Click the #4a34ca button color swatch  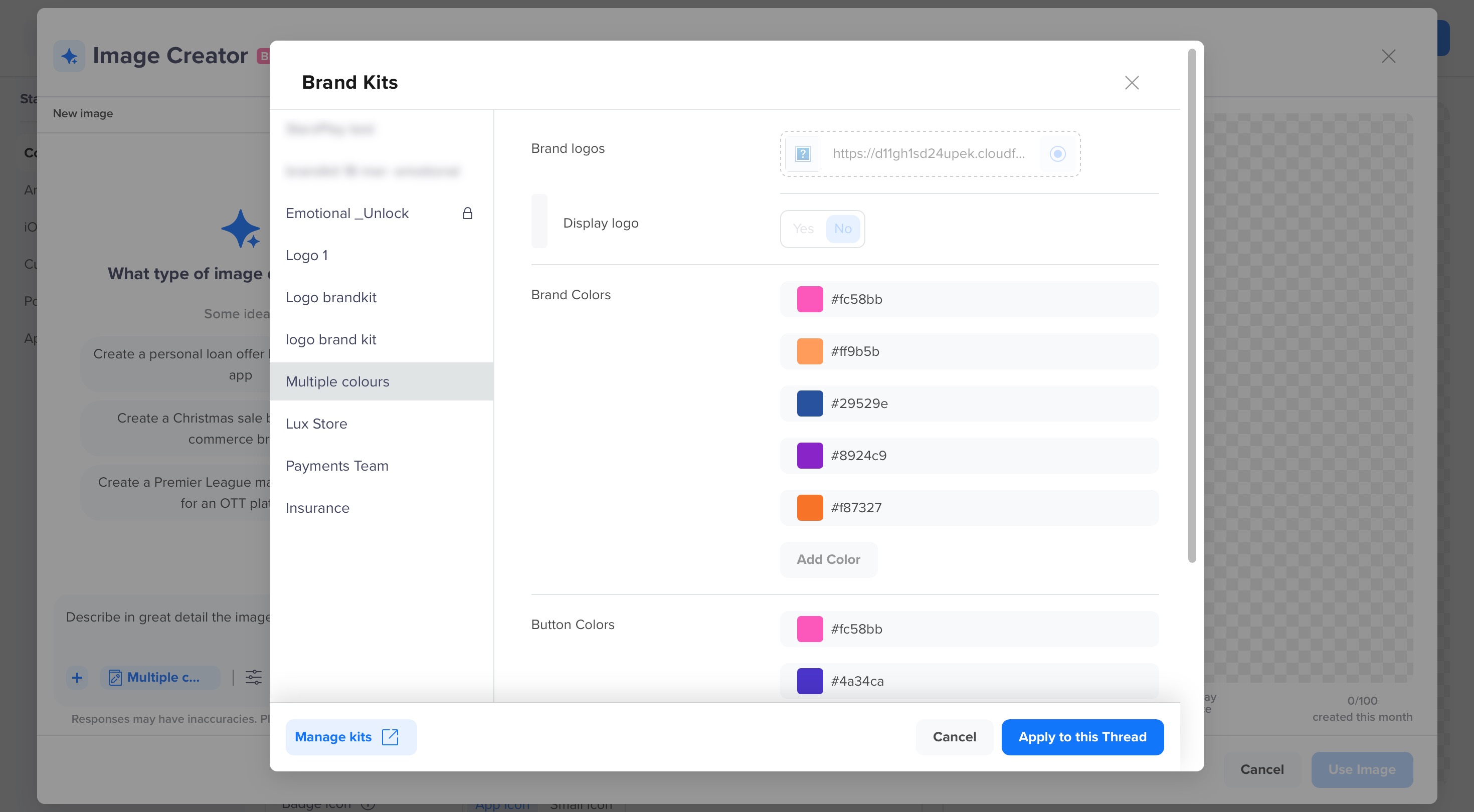coord(810,681)
